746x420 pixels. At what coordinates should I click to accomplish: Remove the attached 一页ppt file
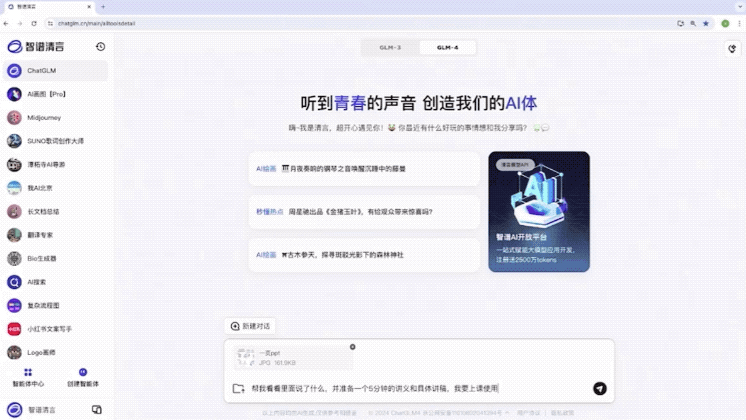(x=352, y=347)
